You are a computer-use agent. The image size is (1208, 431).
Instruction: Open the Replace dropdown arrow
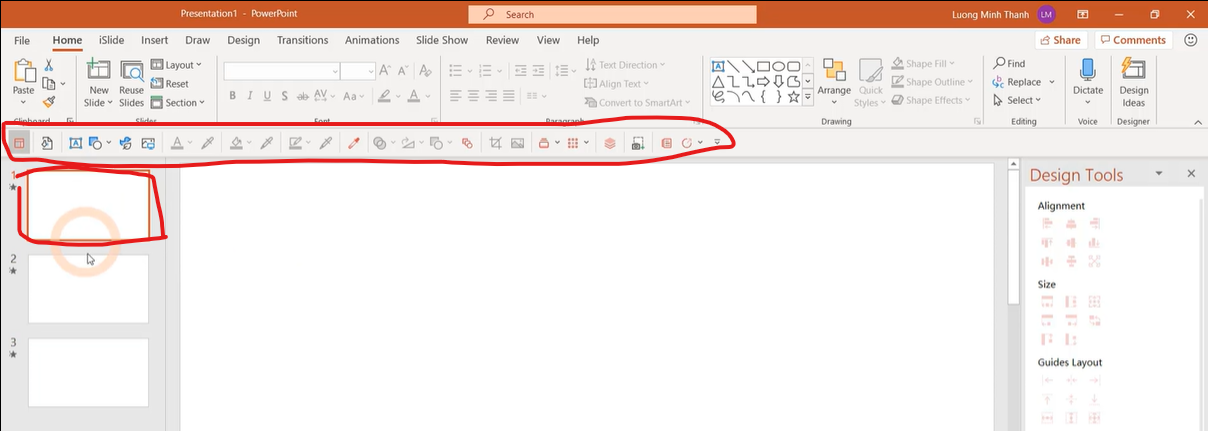tap(1051, 82)
